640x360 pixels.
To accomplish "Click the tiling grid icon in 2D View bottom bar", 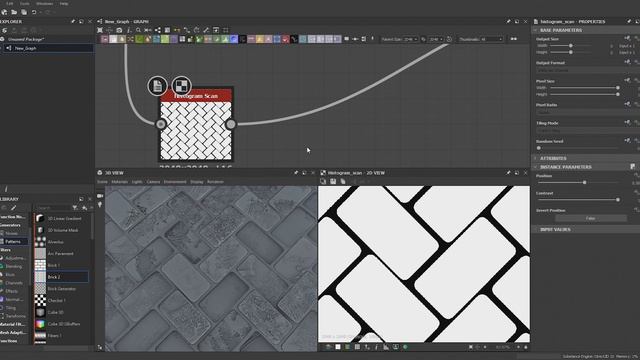I will [x=357, y=347].
